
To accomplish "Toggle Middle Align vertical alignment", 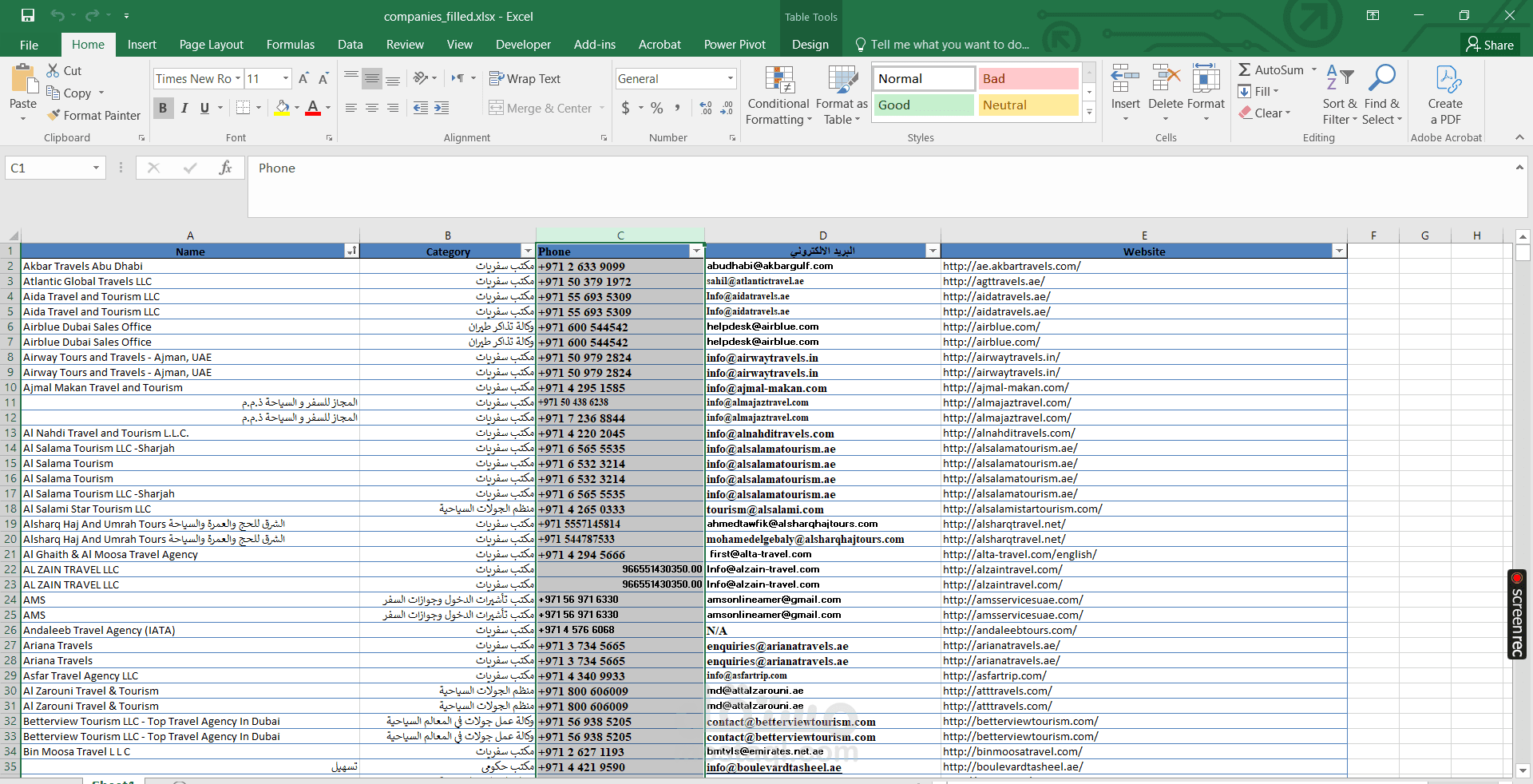I will [372, 78].
